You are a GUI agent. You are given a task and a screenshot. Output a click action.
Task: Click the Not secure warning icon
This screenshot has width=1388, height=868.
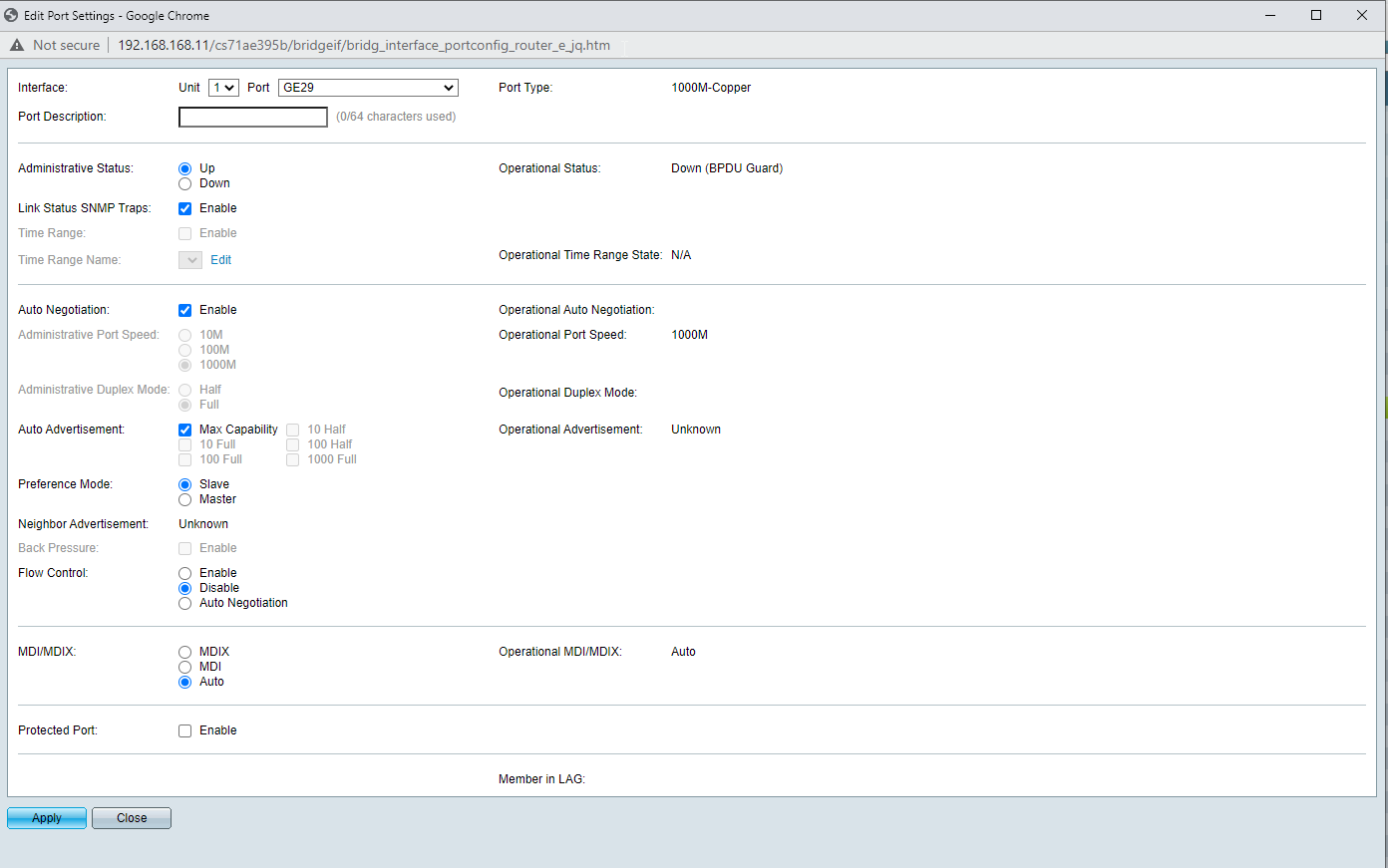click(17, 45)
